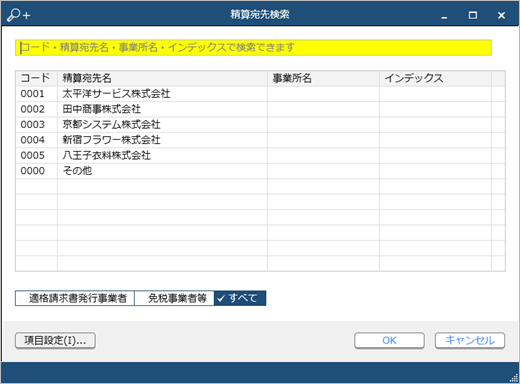Screen dimensions: 520x384
Task: Click code cell 0003
Action: click(x=36, y=124)
